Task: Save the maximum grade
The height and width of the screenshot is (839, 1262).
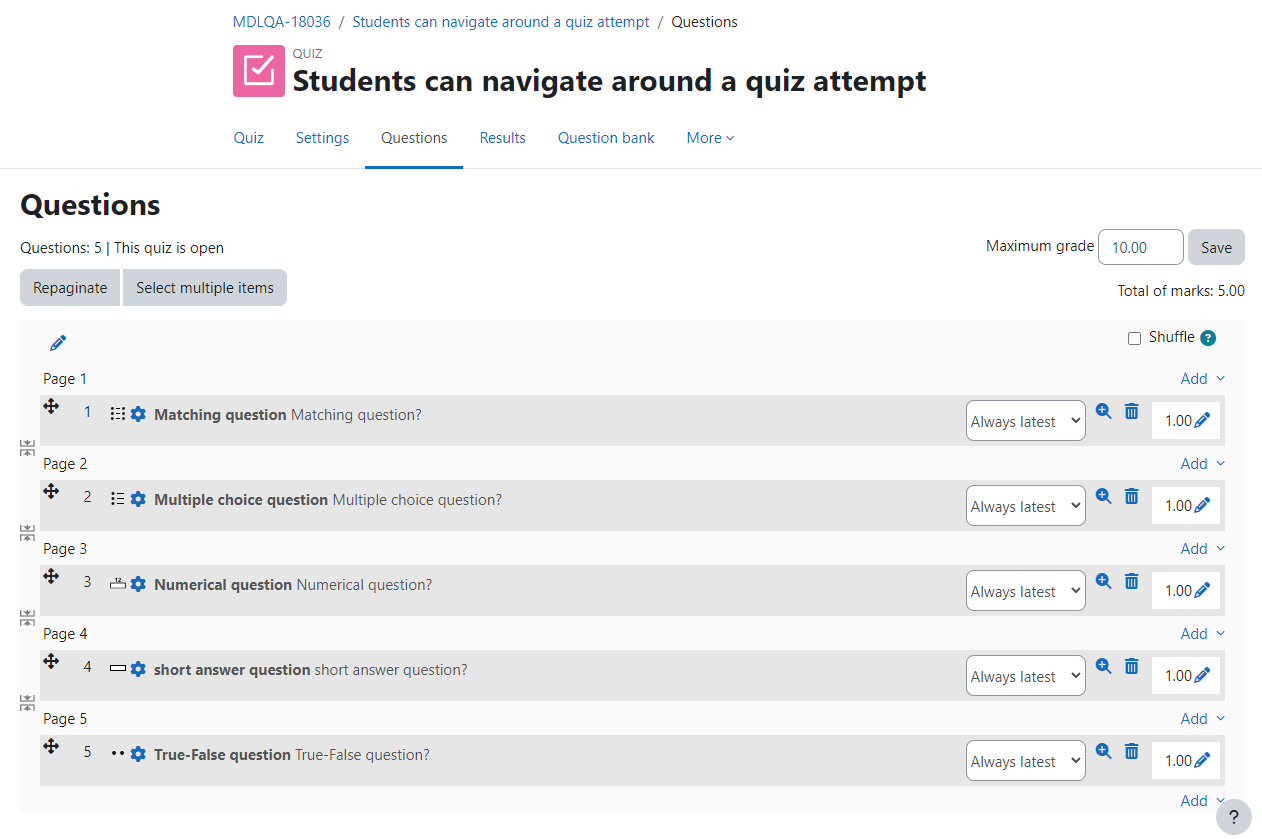Action: tap(1216, 247)
